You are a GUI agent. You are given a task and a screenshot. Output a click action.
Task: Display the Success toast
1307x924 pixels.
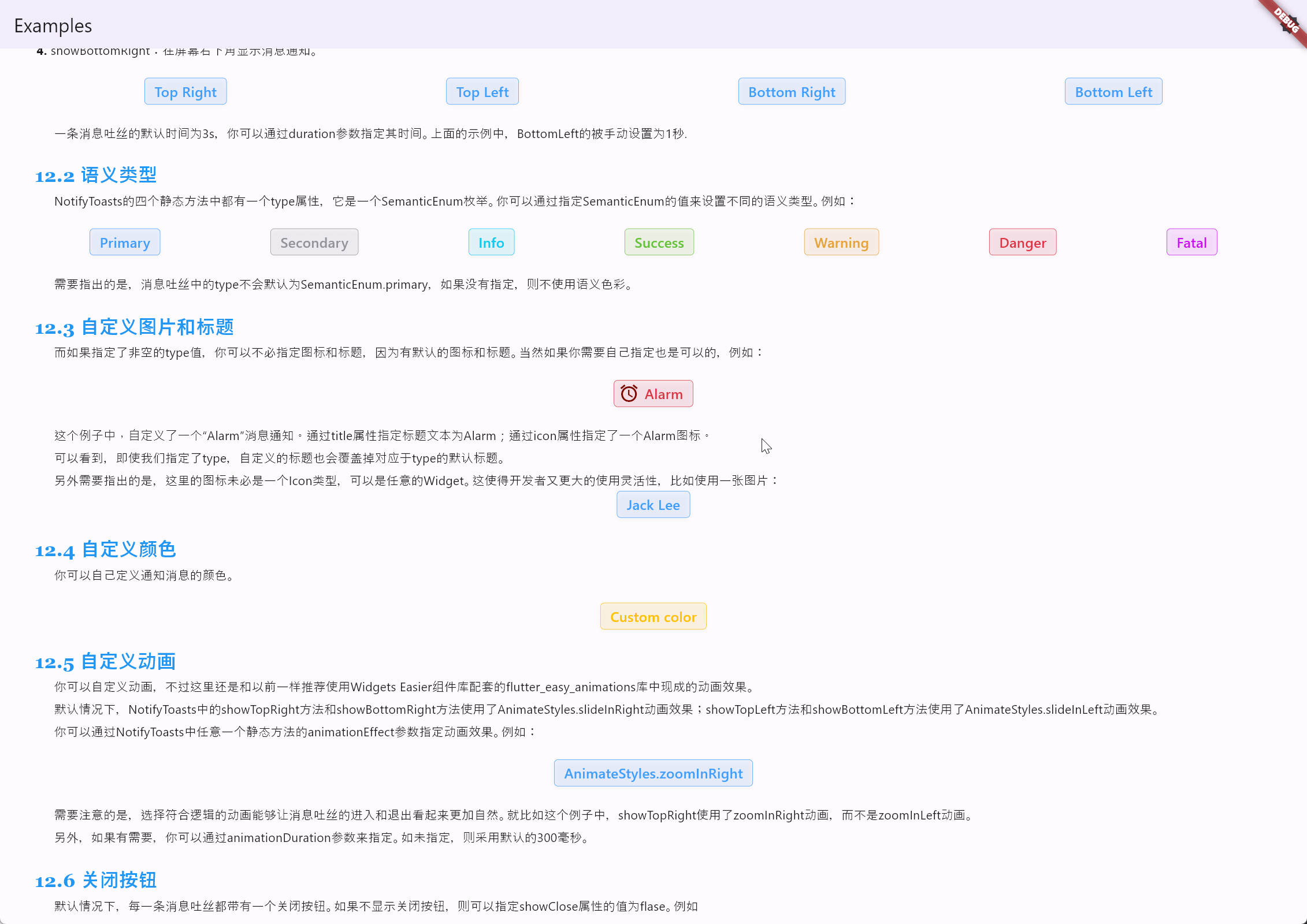coord(659,242)
